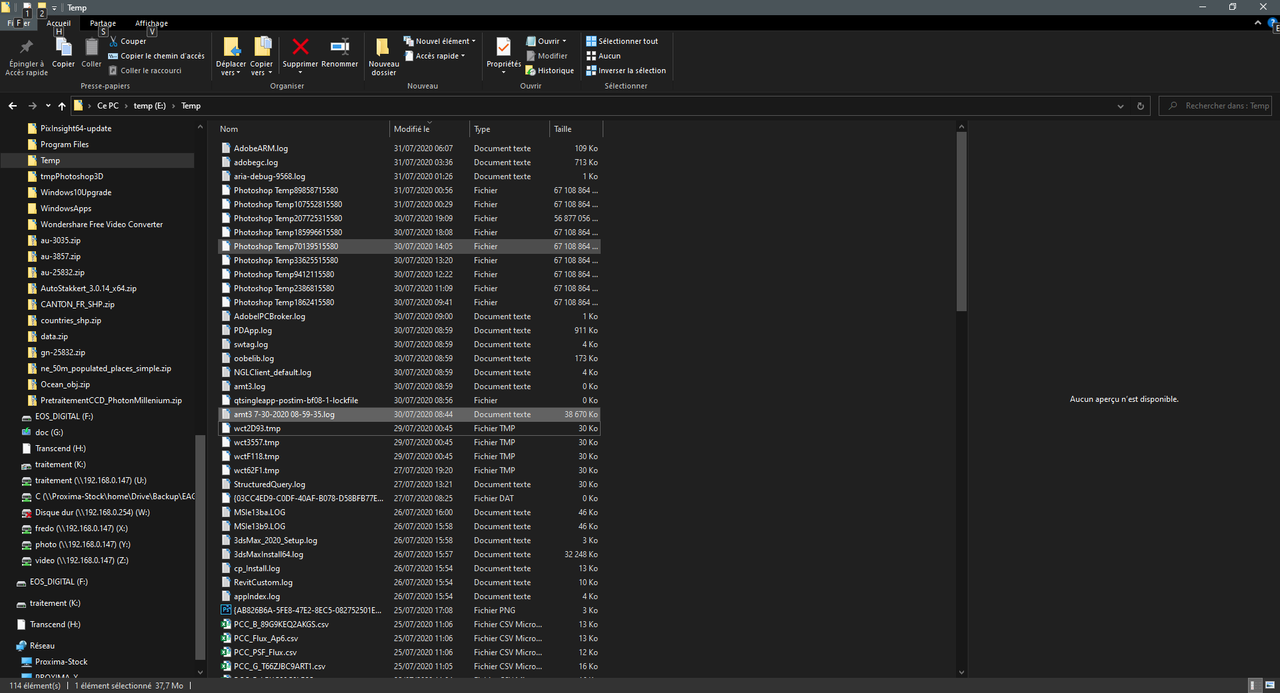
Task: Select tmpPhotoshop3D folder in the sidebar
Action: pos(71,176)
